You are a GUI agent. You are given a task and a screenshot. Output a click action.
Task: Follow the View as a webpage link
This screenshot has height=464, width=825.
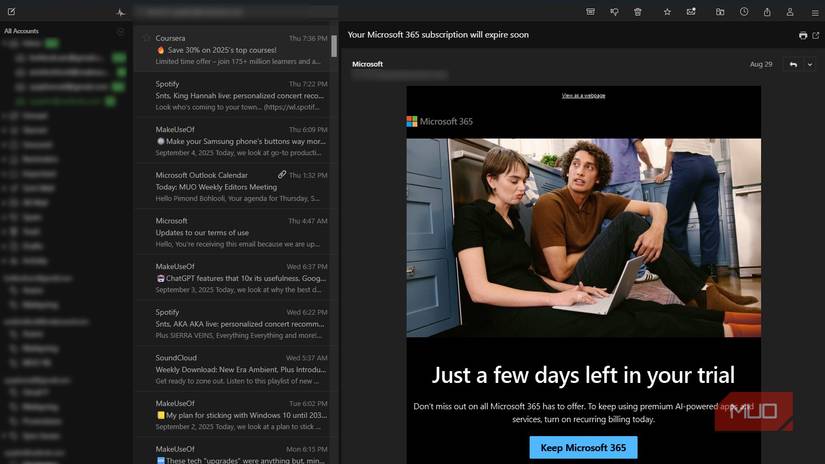pos(583,96)
